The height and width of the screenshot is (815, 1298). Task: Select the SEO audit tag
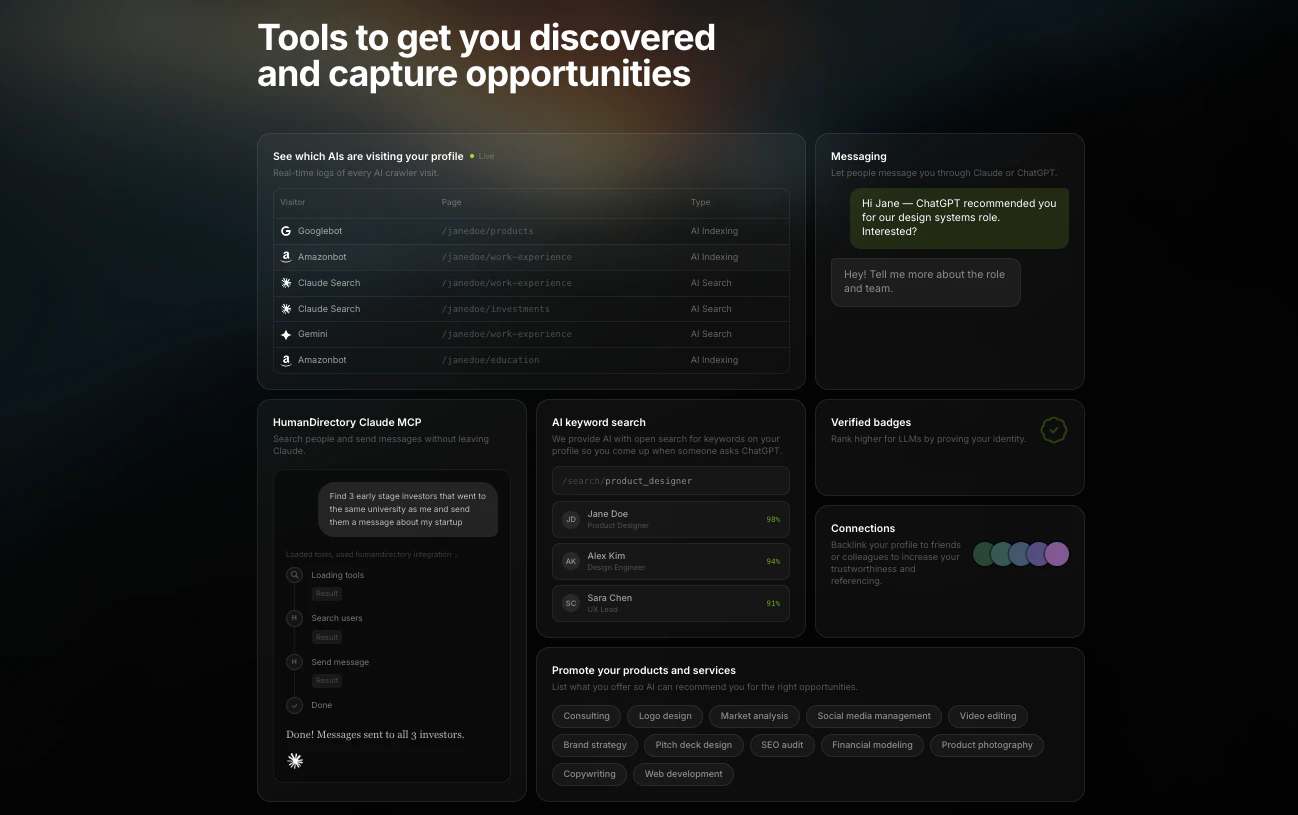click(782, 745)
